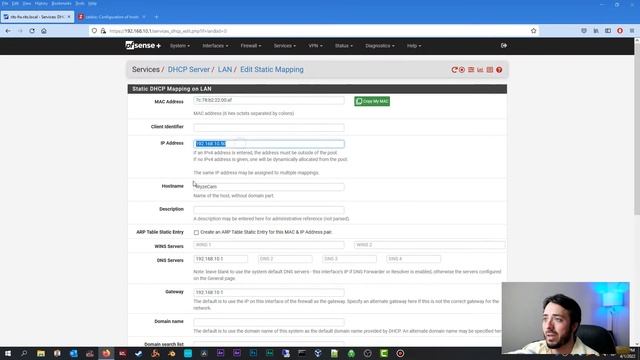640x360 pixels.
Task: Click the page vertical scrollbar thumb
Action: coord(637,129)
